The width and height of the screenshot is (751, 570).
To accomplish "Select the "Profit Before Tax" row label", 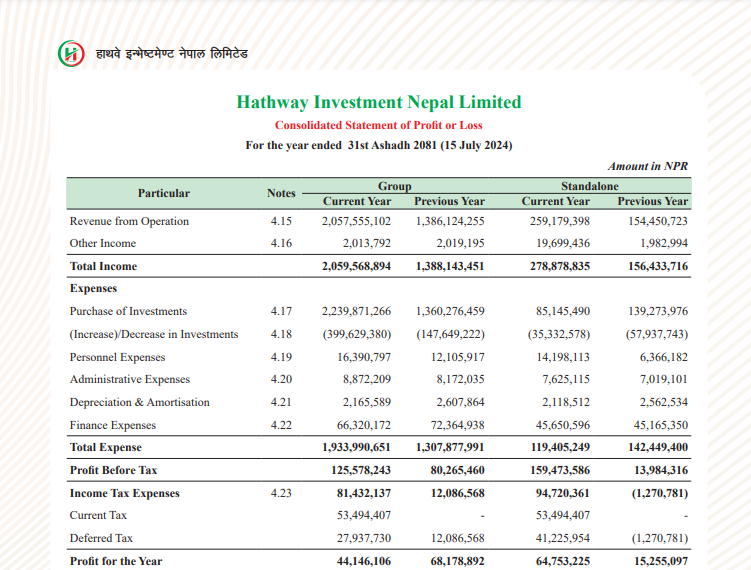I will tap(114, 470).
